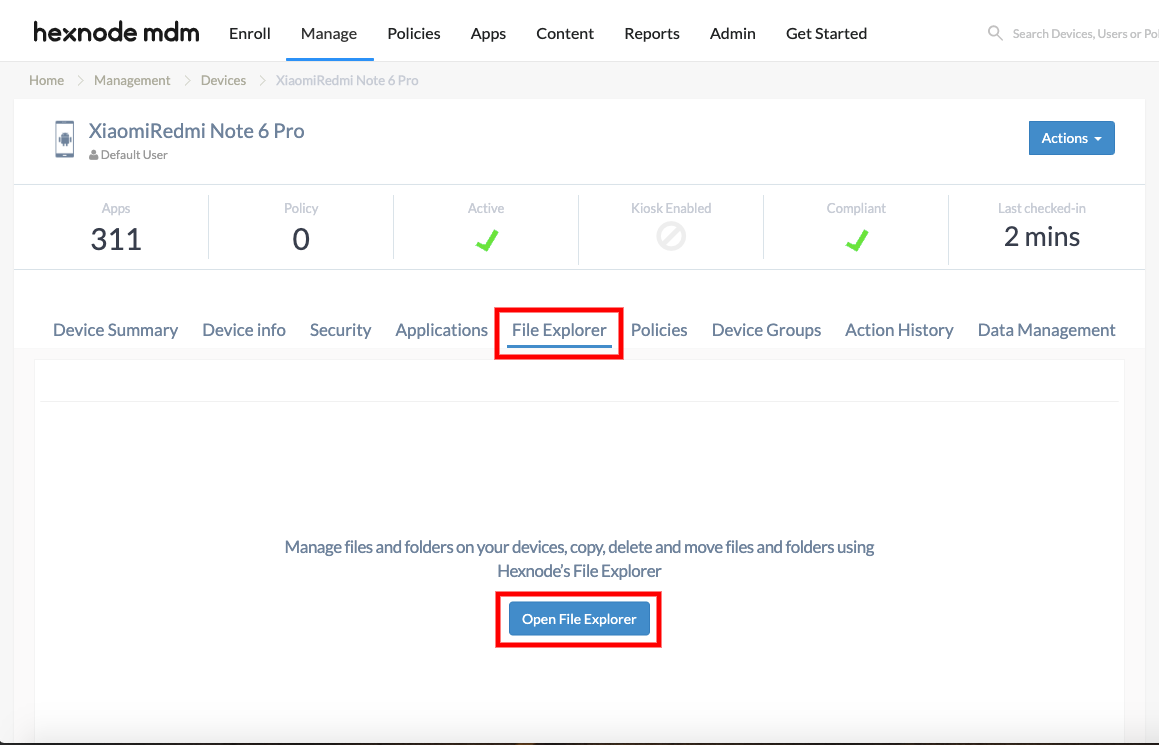Click the Last checked-in 2 mins value
This screenshot has height=745, width=1159.
point(1041,237)
